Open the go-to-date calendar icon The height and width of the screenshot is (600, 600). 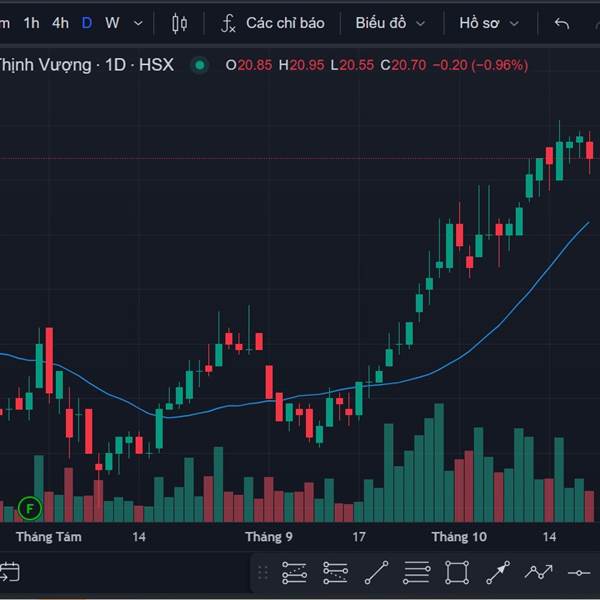10,572
